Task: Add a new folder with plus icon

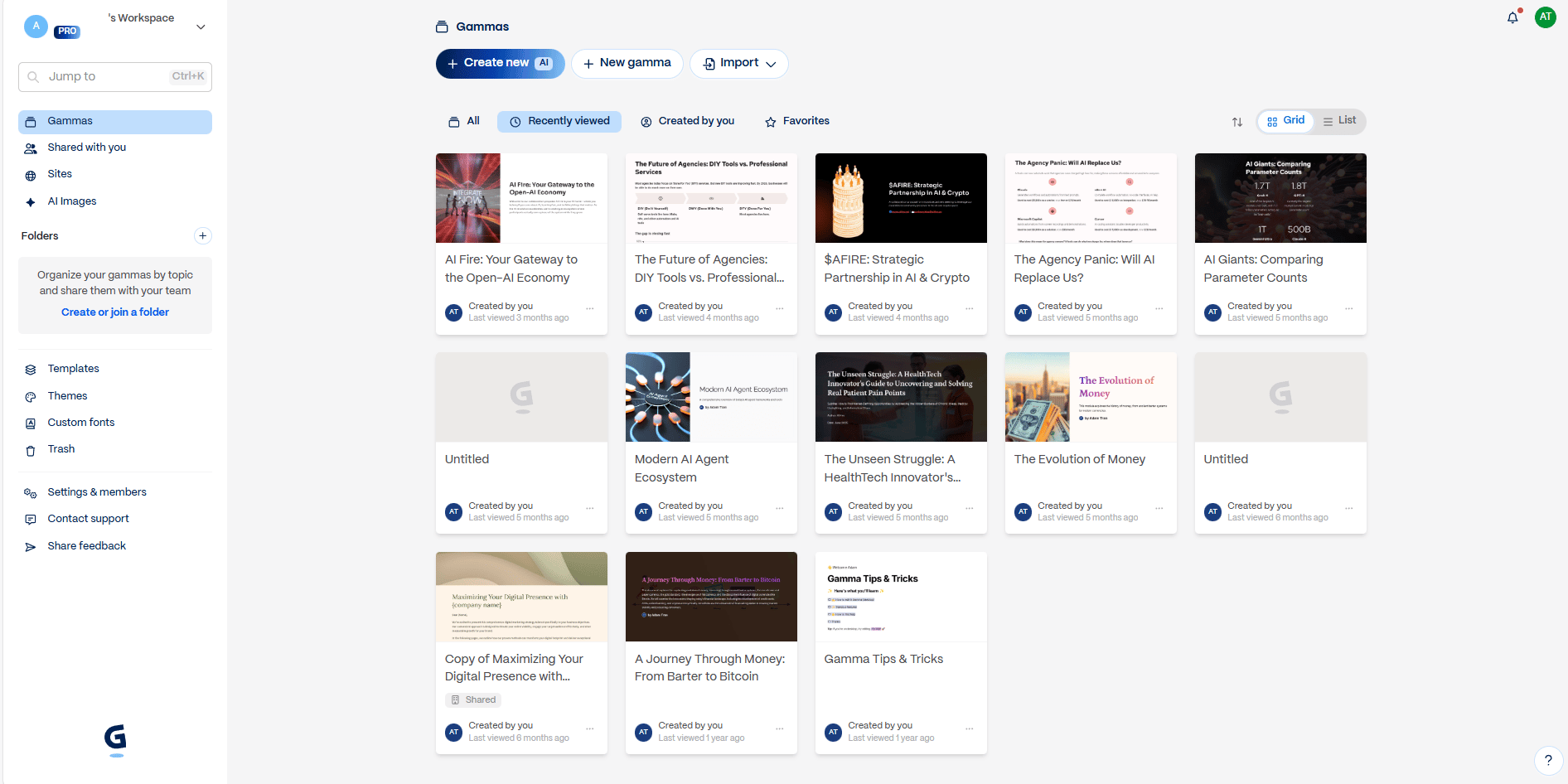Action: [202, 236]
